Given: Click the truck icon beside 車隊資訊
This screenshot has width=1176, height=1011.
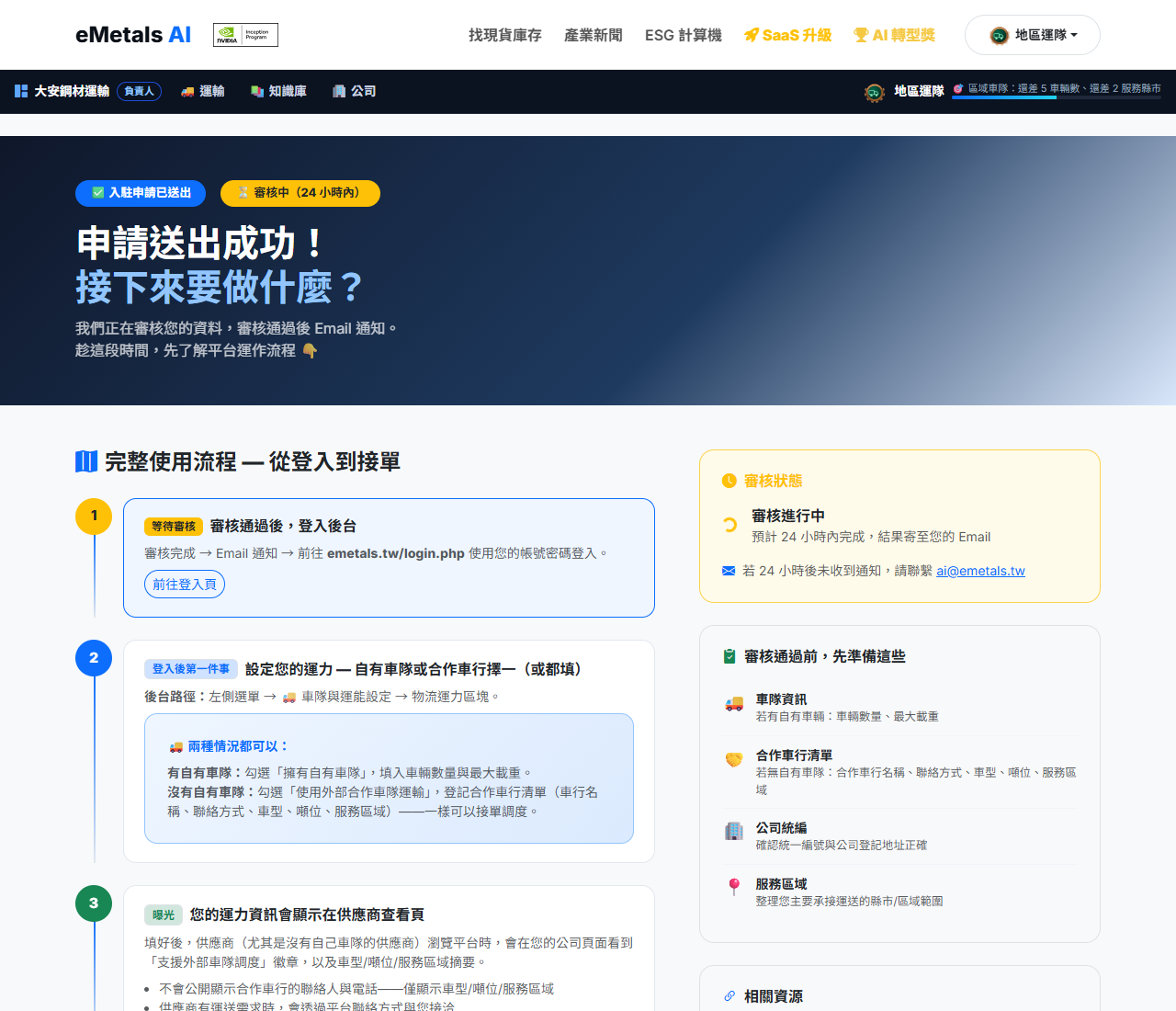Looking at the screenshot, I should [734, 704].
